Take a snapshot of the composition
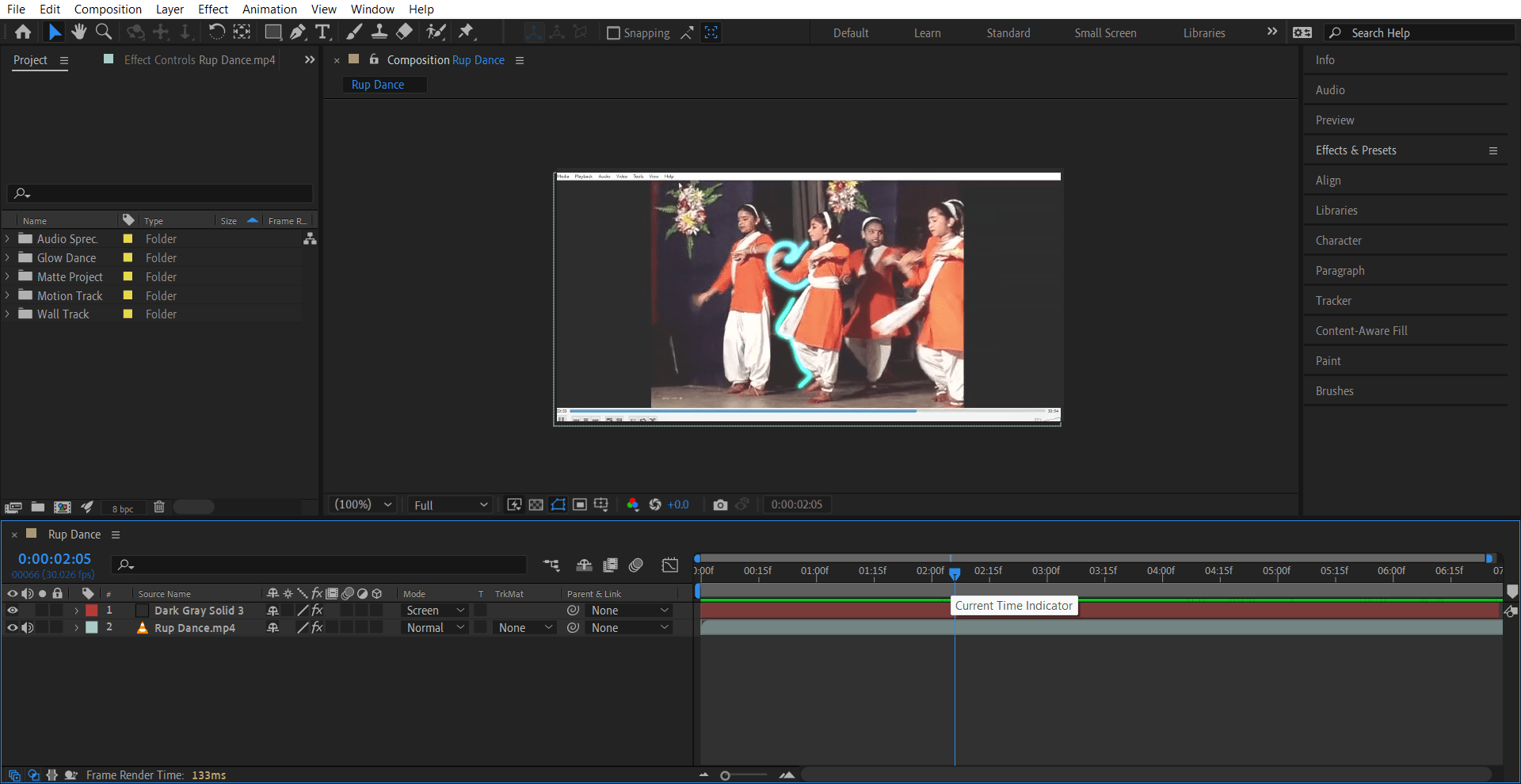 (x=720, y=504)
